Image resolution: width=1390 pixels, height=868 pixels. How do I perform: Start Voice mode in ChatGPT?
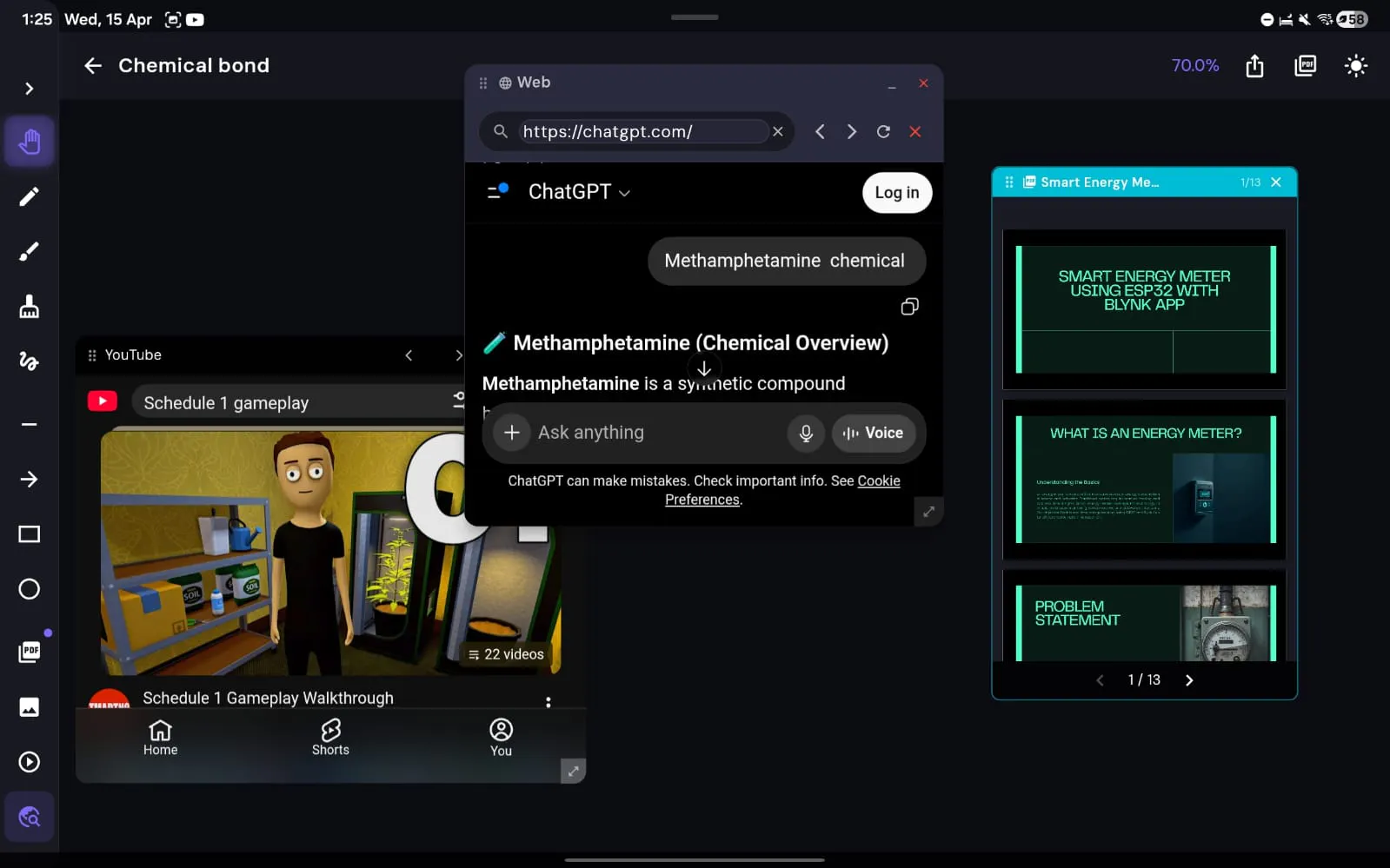pyautogui.click(x=874, y=433)
